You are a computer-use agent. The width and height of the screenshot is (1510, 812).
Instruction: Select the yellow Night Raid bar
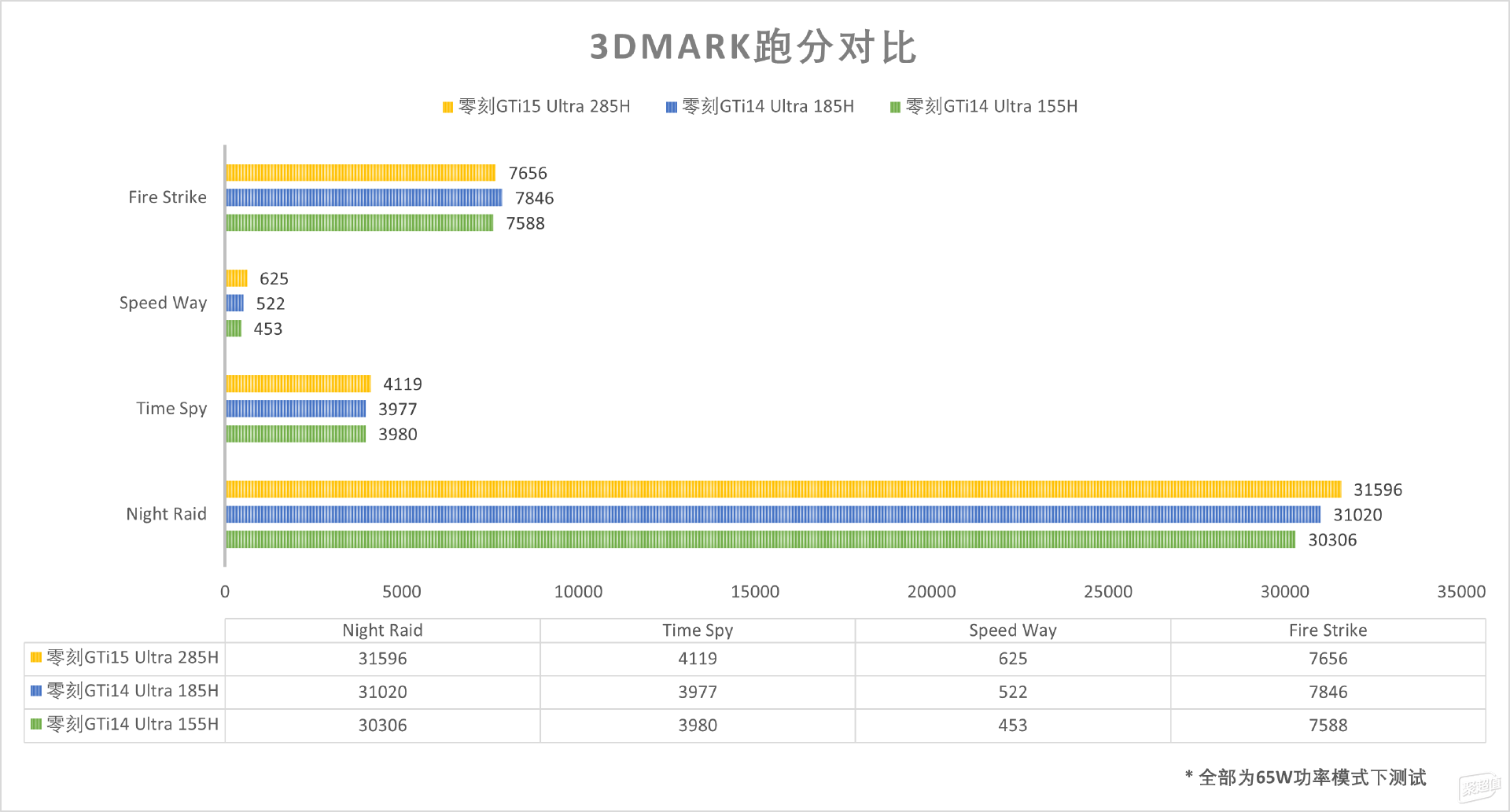783,489
